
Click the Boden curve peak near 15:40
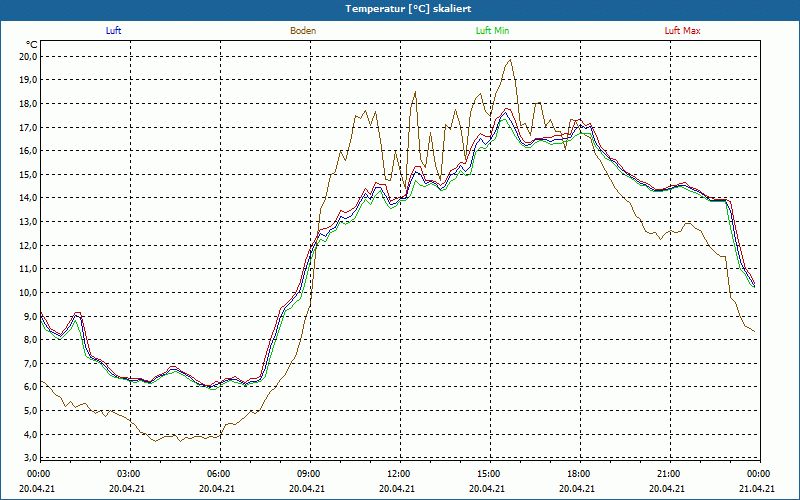click(510, 60)
